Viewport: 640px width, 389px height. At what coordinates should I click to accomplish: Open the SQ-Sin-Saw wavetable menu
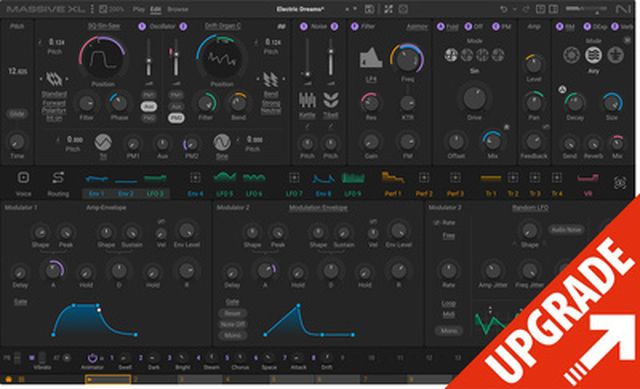104,26
